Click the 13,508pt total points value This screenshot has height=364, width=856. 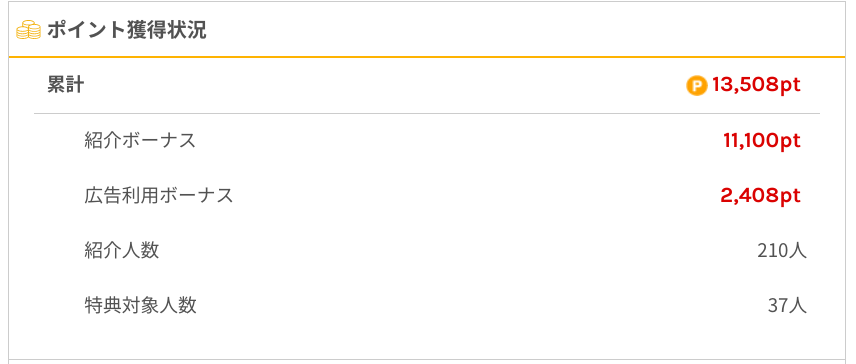(756, 86)
